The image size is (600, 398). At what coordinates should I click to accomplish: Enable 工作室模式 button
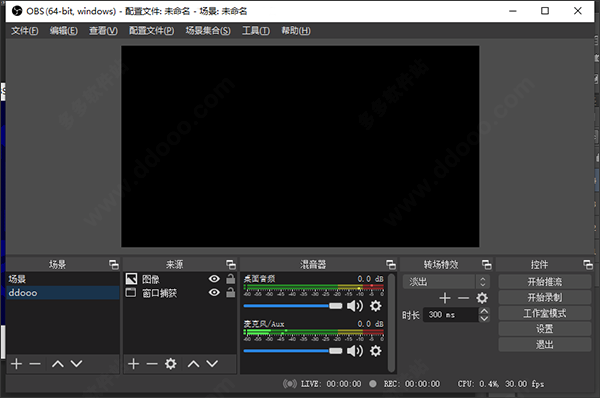coord(545,313)
